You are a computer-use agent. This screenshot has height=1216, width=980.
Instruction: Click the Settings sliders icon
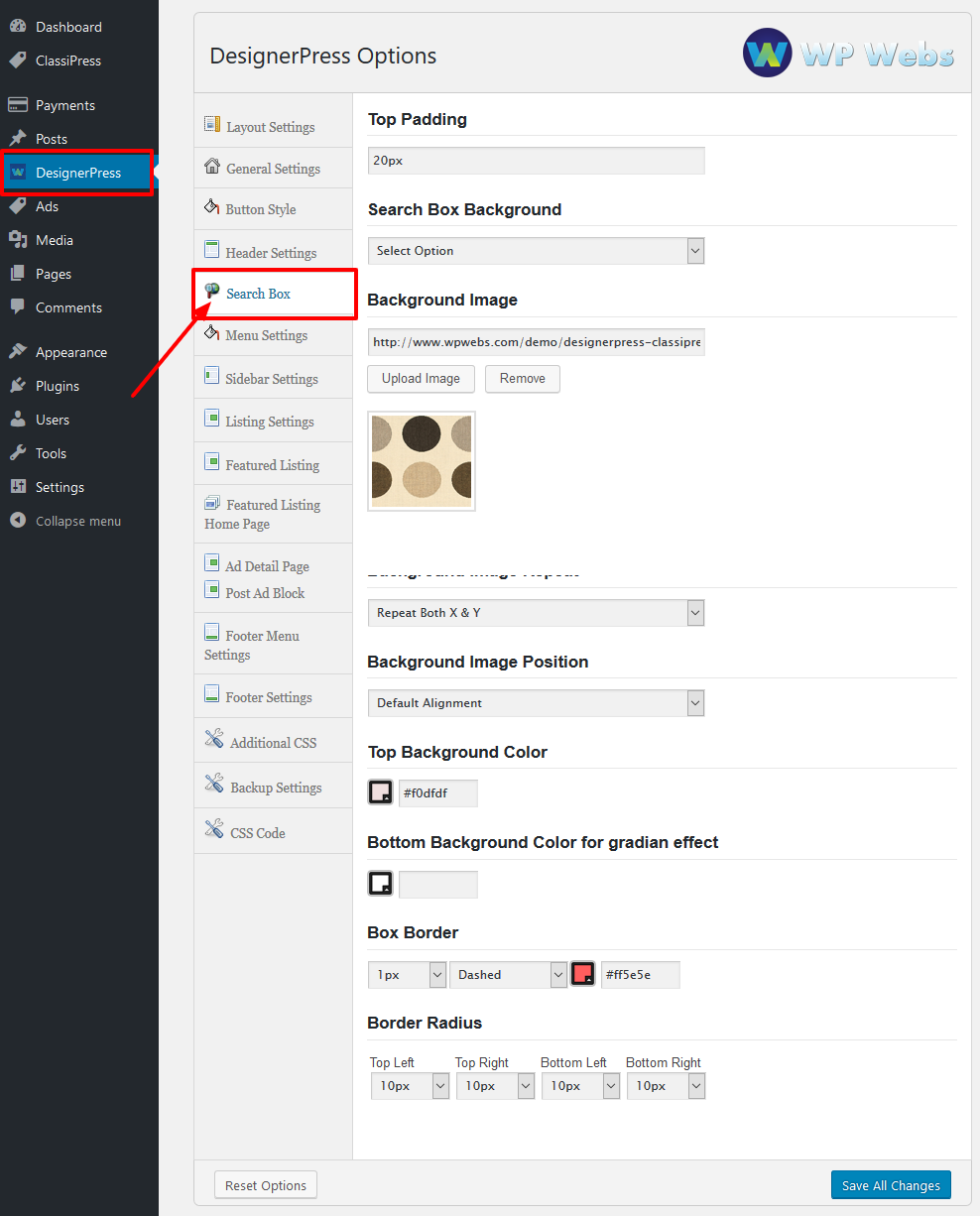[x=18, y=487]
